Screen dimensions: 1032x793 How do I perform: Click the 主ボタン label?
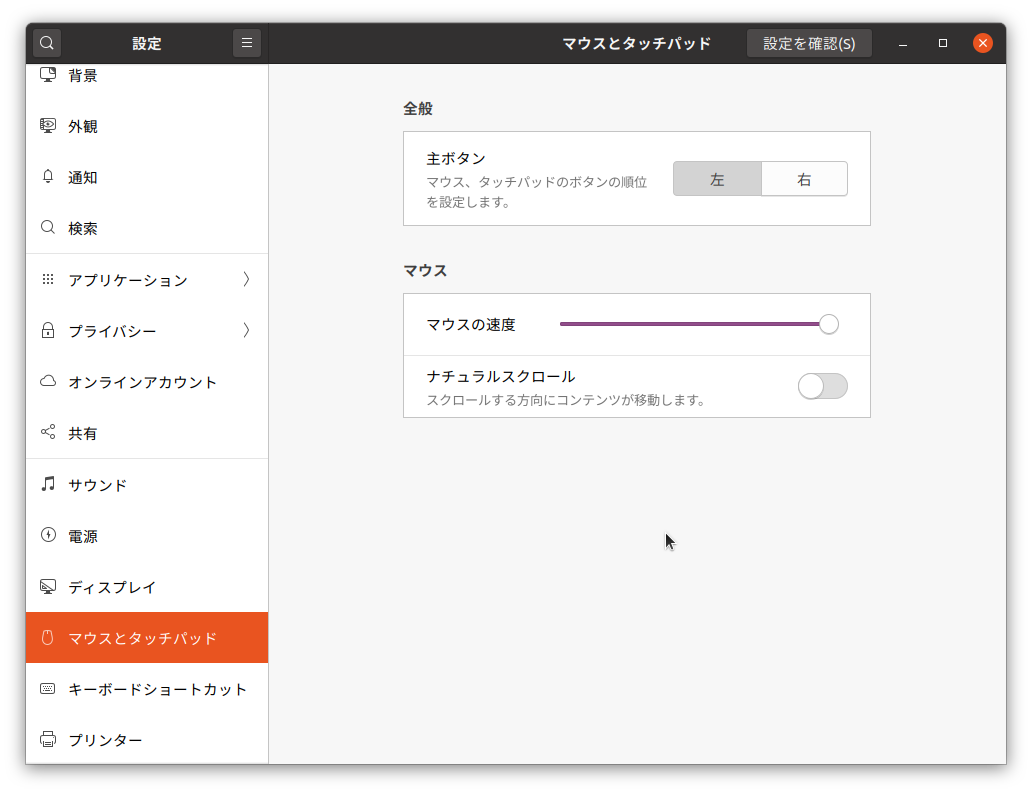coord(456,159)
